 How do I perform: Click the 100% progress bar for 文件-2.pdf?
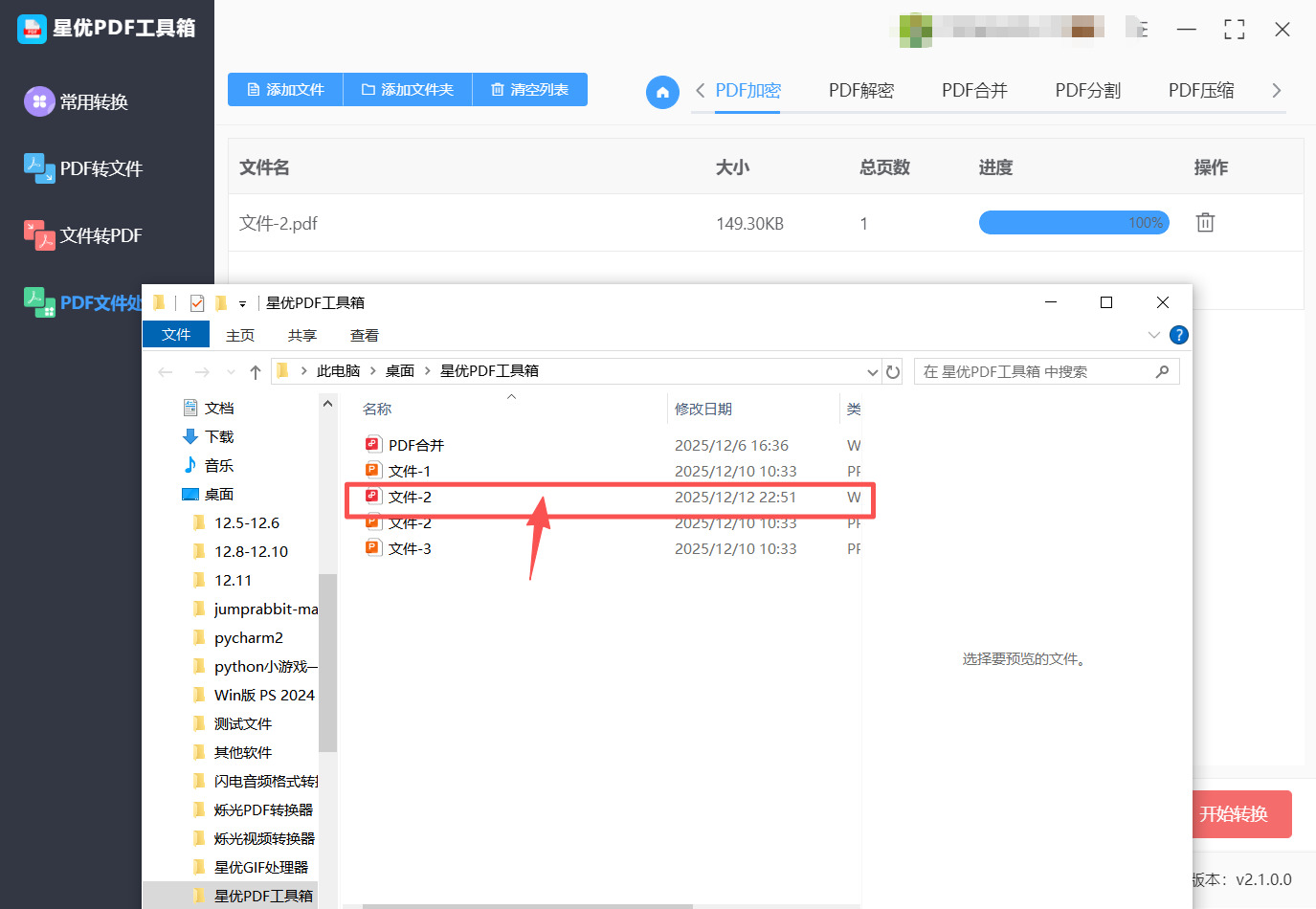click(x=1074, y=223)
